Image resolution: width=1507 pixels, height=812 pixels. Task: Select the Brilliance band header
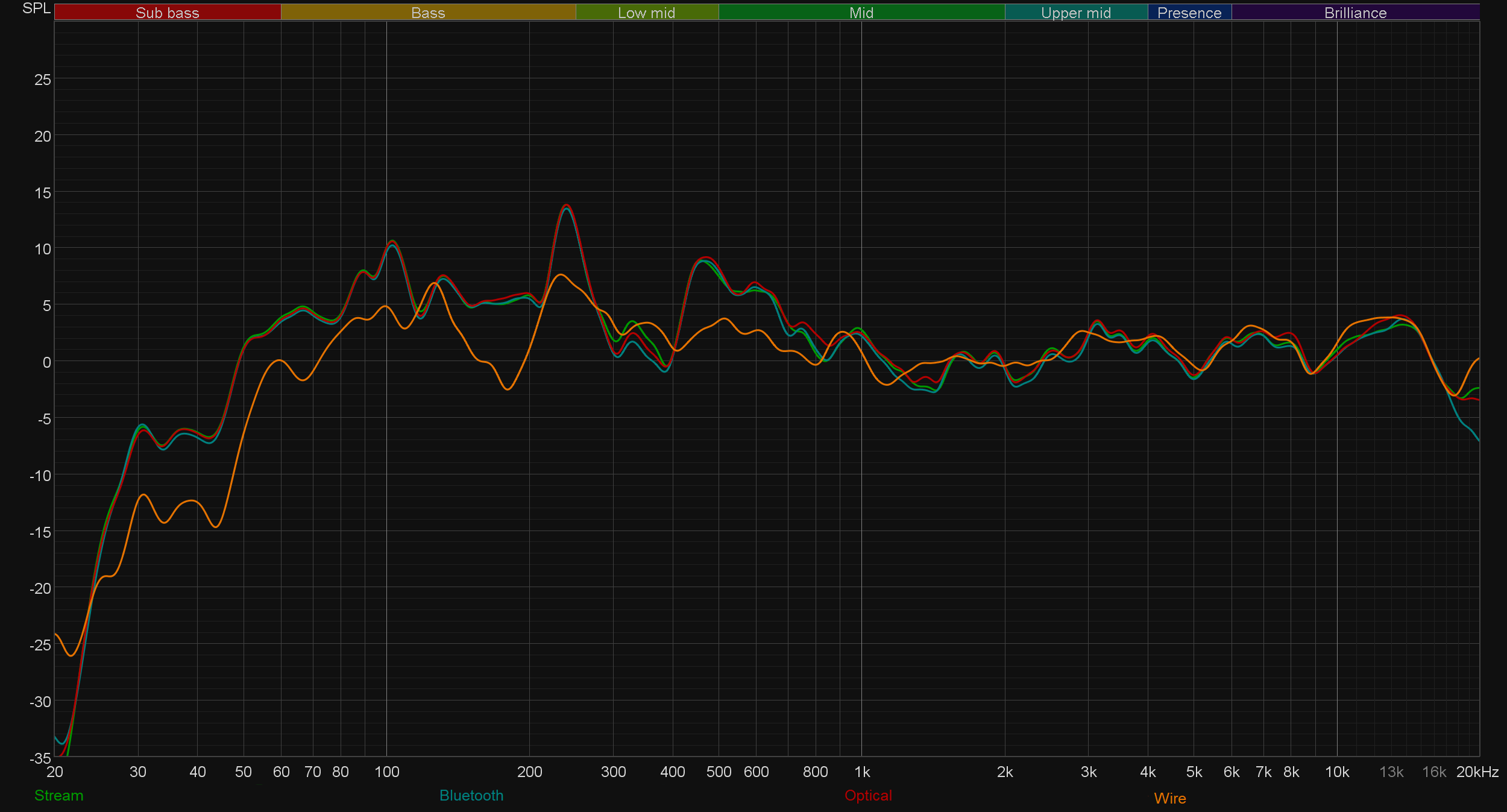point(1355,13)
